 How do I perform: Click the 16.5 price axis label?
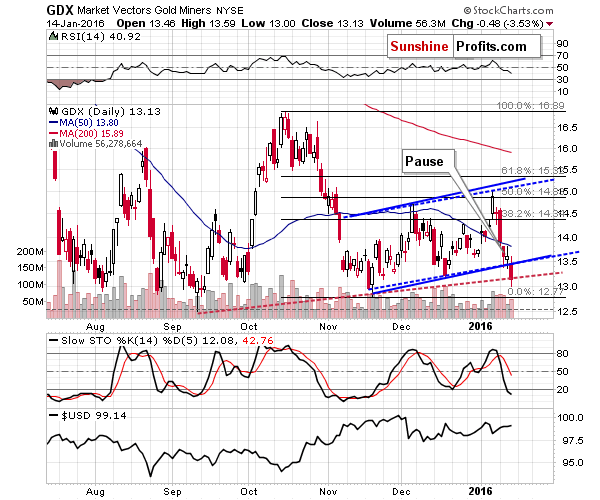[566, 127]
